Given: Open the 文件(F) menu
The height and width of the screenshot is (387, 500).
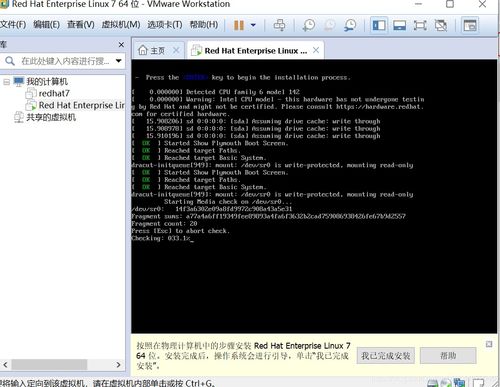Looking at the screenshot, I should point(13,25).
